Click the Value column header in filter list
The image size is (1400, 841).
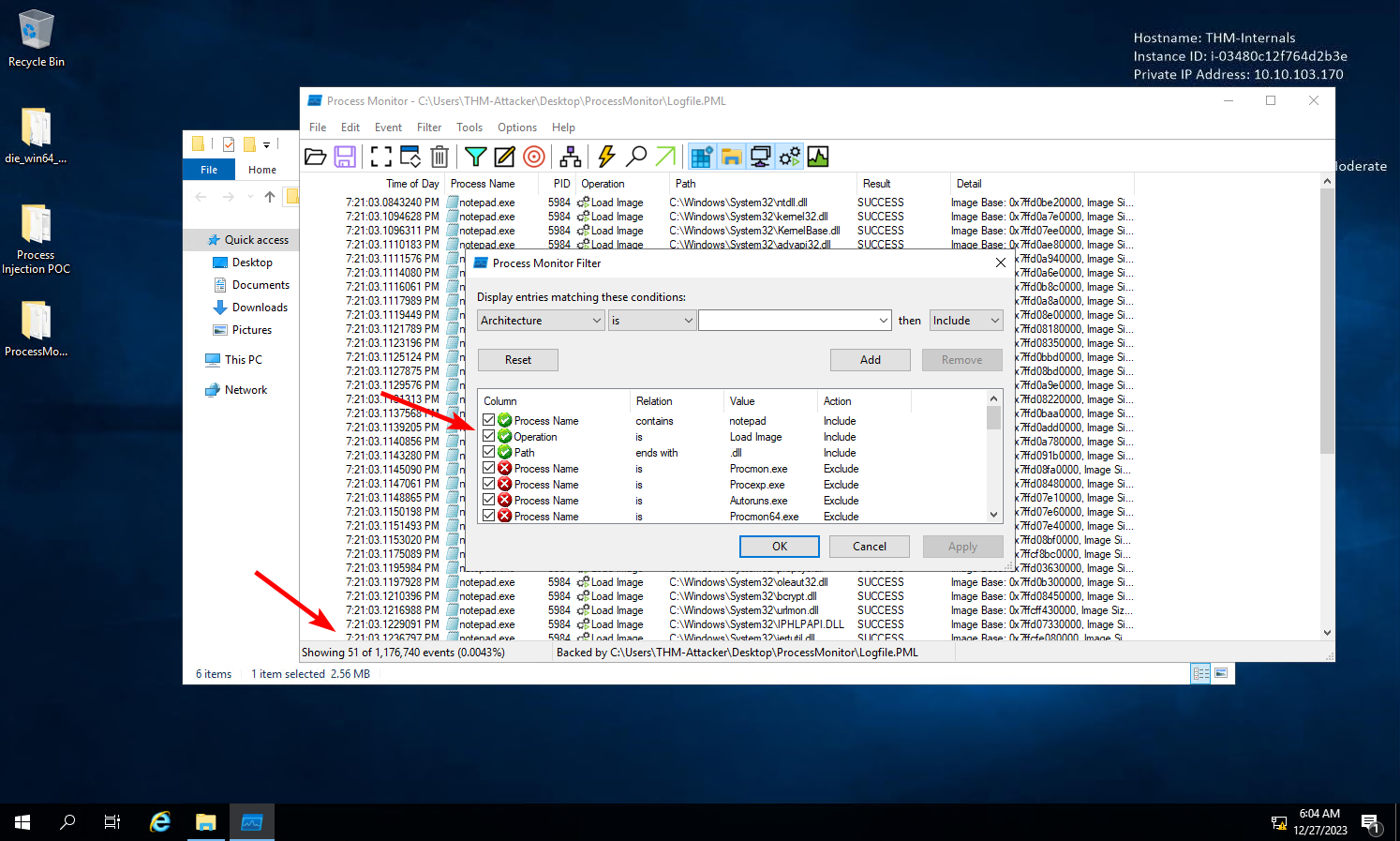coord(769,401)
